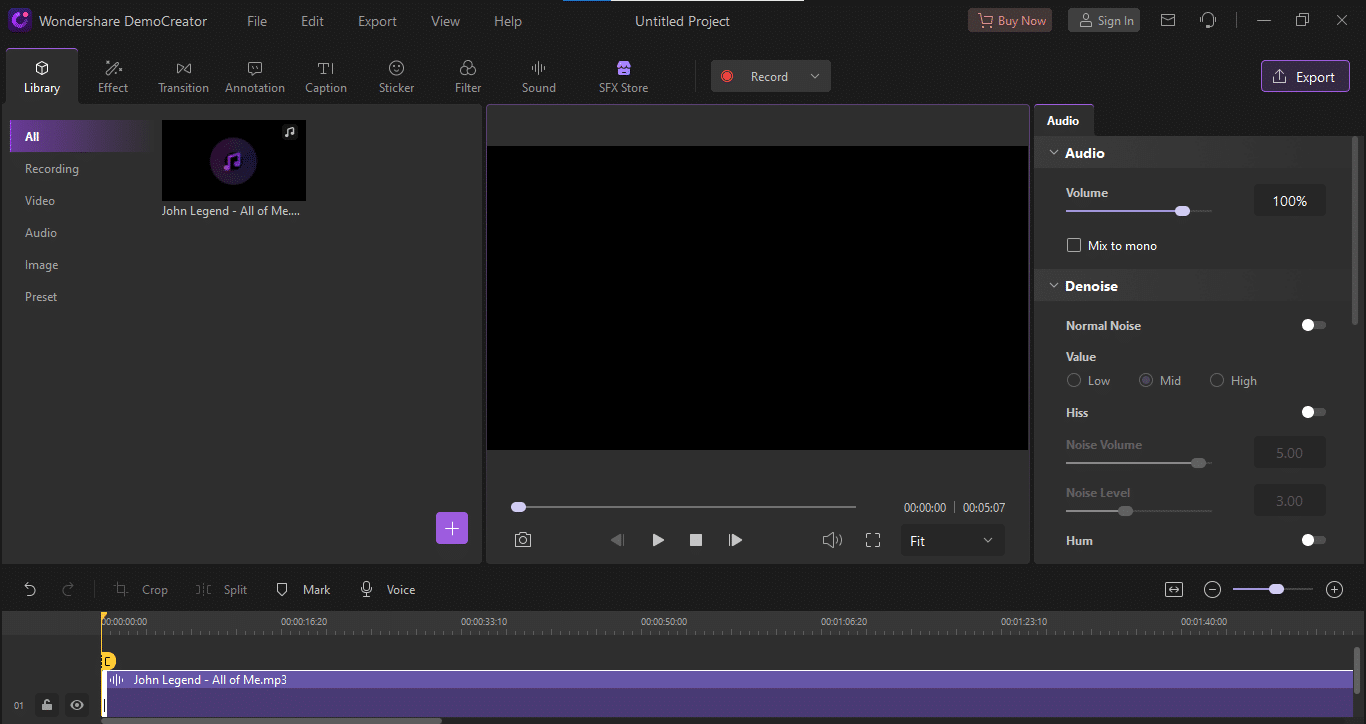Take a snapshot with the camera icon

[523, 540]
